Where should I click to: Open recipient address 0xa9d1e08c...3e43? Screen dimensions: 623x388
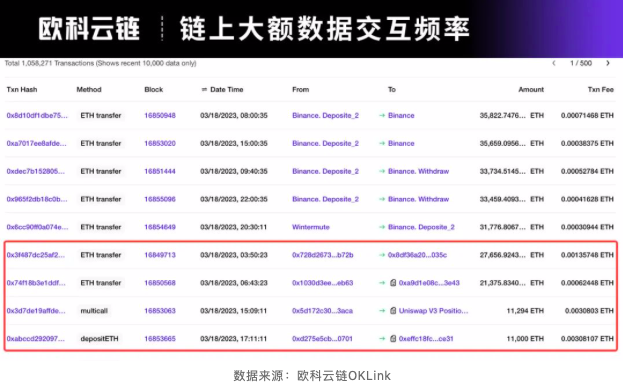429,283
